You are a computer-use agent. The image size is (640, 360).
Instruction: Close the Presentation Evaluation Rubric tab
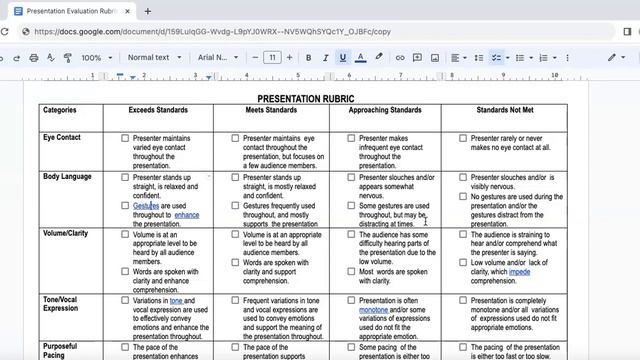coord(127,11)
